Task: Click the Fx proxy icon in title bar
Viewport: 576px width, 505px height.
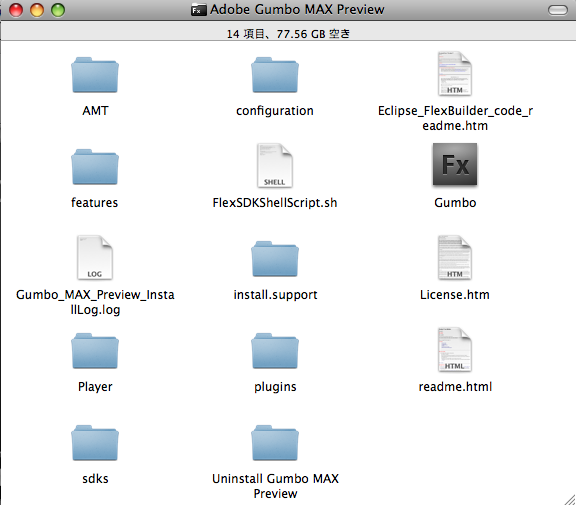Action: coord(198,10)
